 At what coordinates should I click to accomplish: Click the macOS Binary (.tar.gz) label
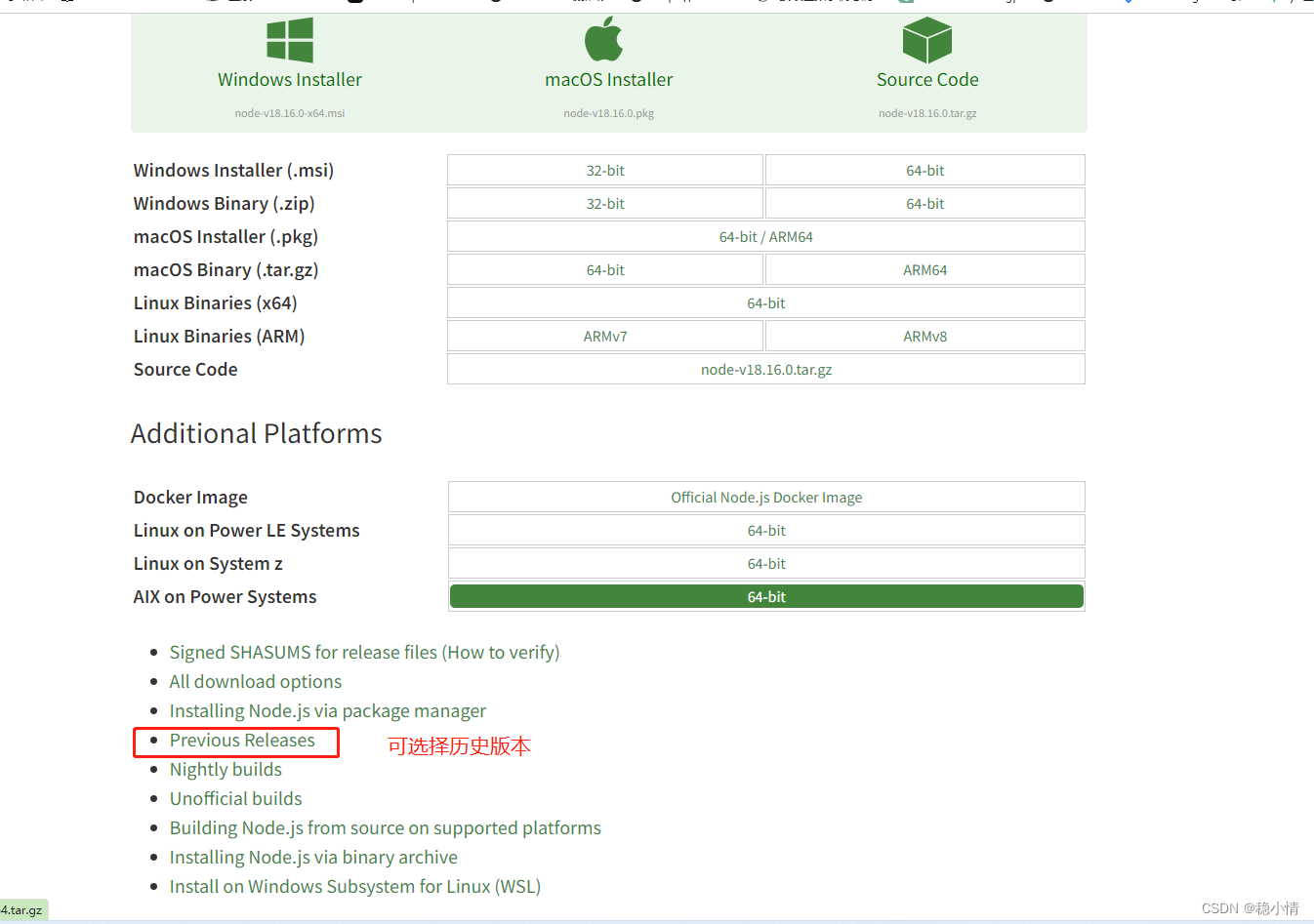click(226, 269)
